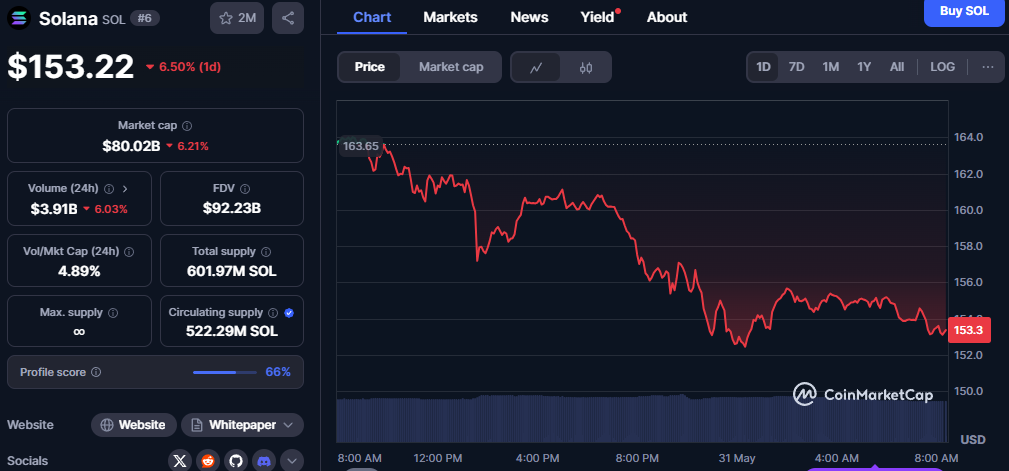The image size is (1009, 471).
Task: Select the All time range
Action: click(x=896, y=67)
